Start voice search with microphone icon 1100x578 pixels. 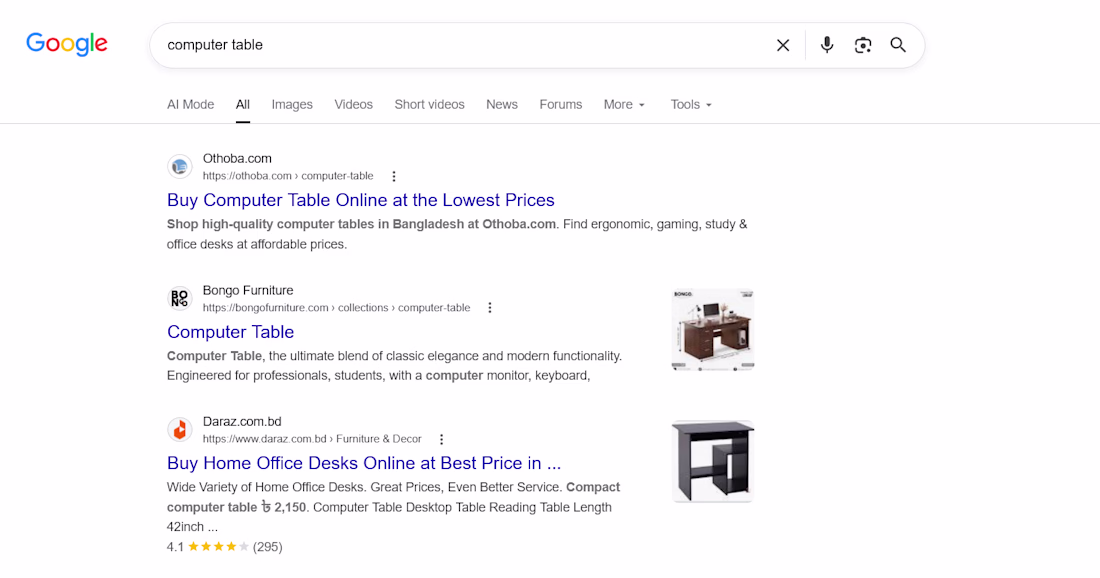tap(827, 45)
